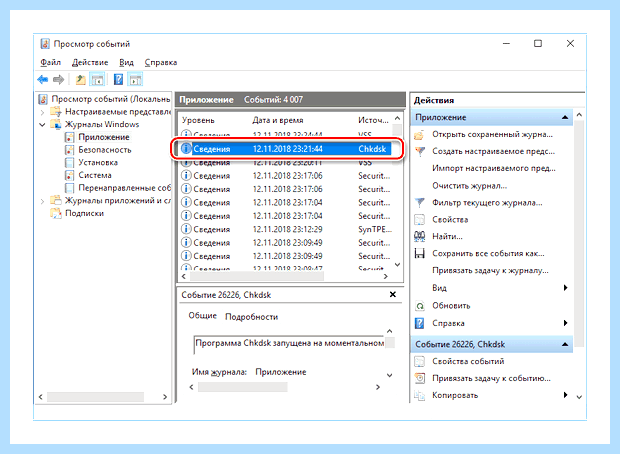Viewport: 620px width, 454px height.
Task: Open the Справка menu in the menu bar
Action: [161, 62]
